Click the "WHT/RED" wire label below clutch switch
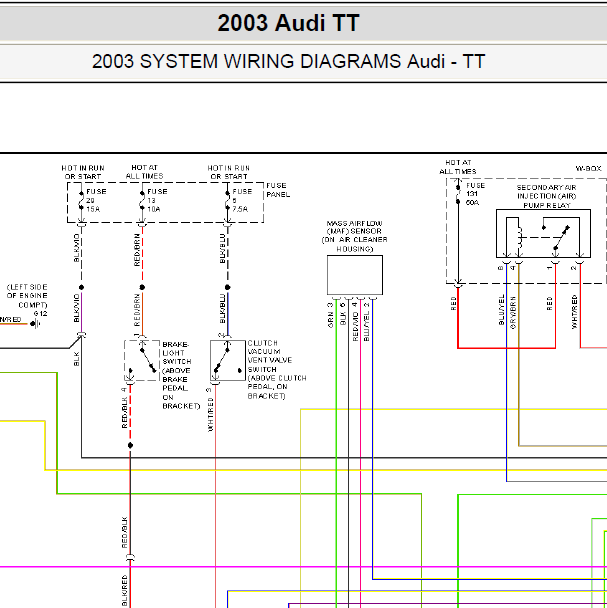This screenshot has height=608, width=607. [210, 415]
